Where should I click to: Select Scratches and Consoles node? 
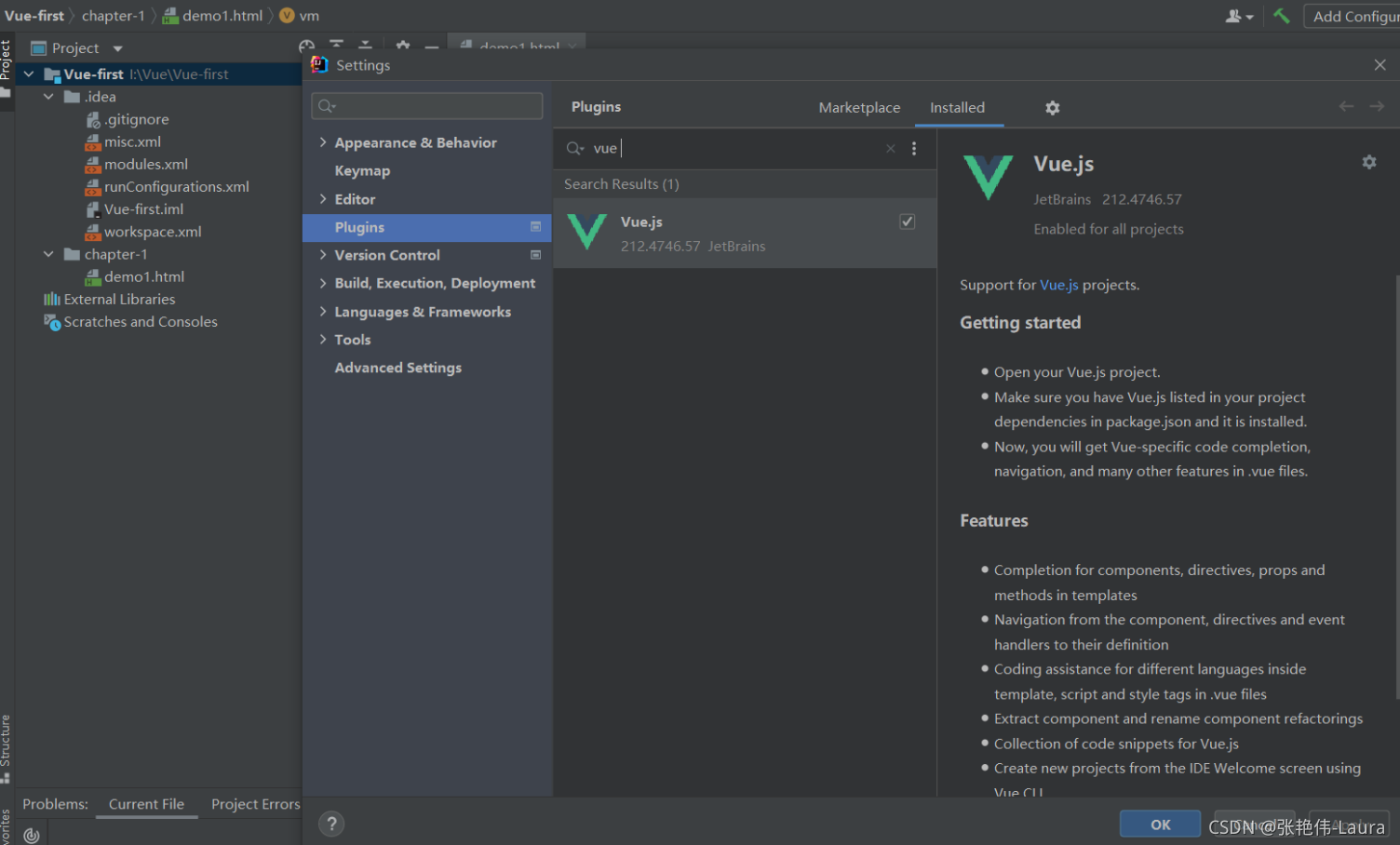pos(130,322)
